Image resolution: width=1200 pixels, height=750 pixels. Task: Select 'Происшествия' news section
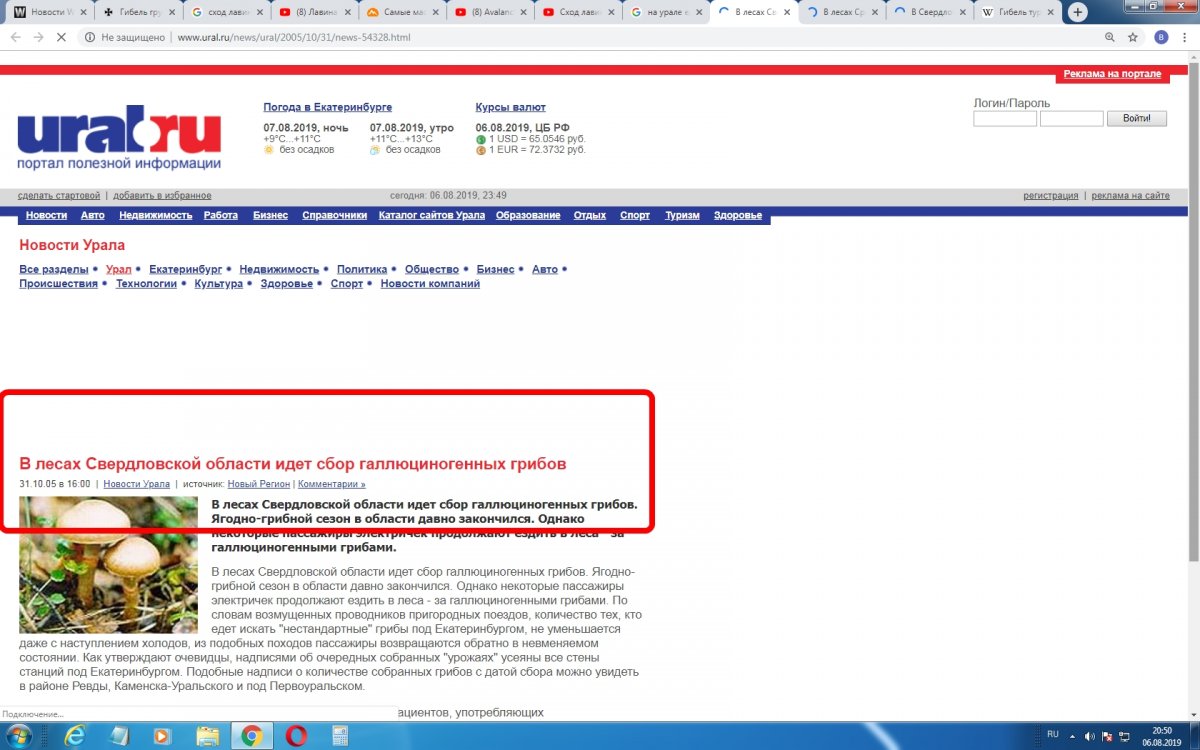(x=59, y=283)
